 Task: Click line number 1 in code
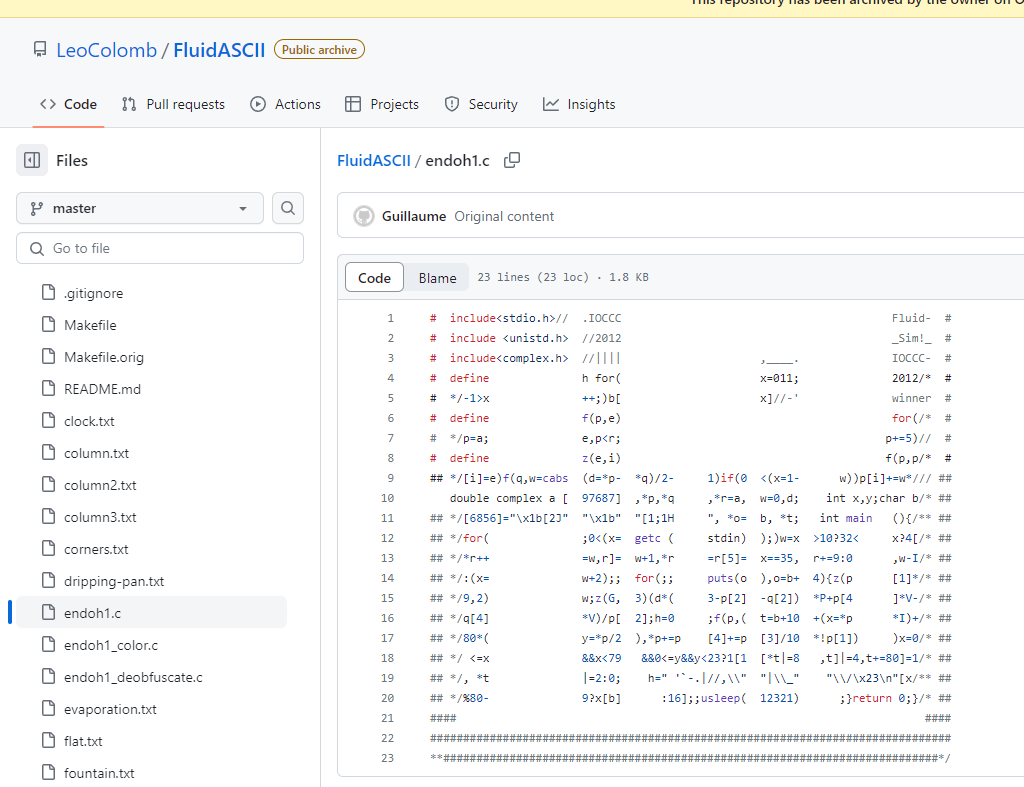pyautogui.click(x=391, y=318)
